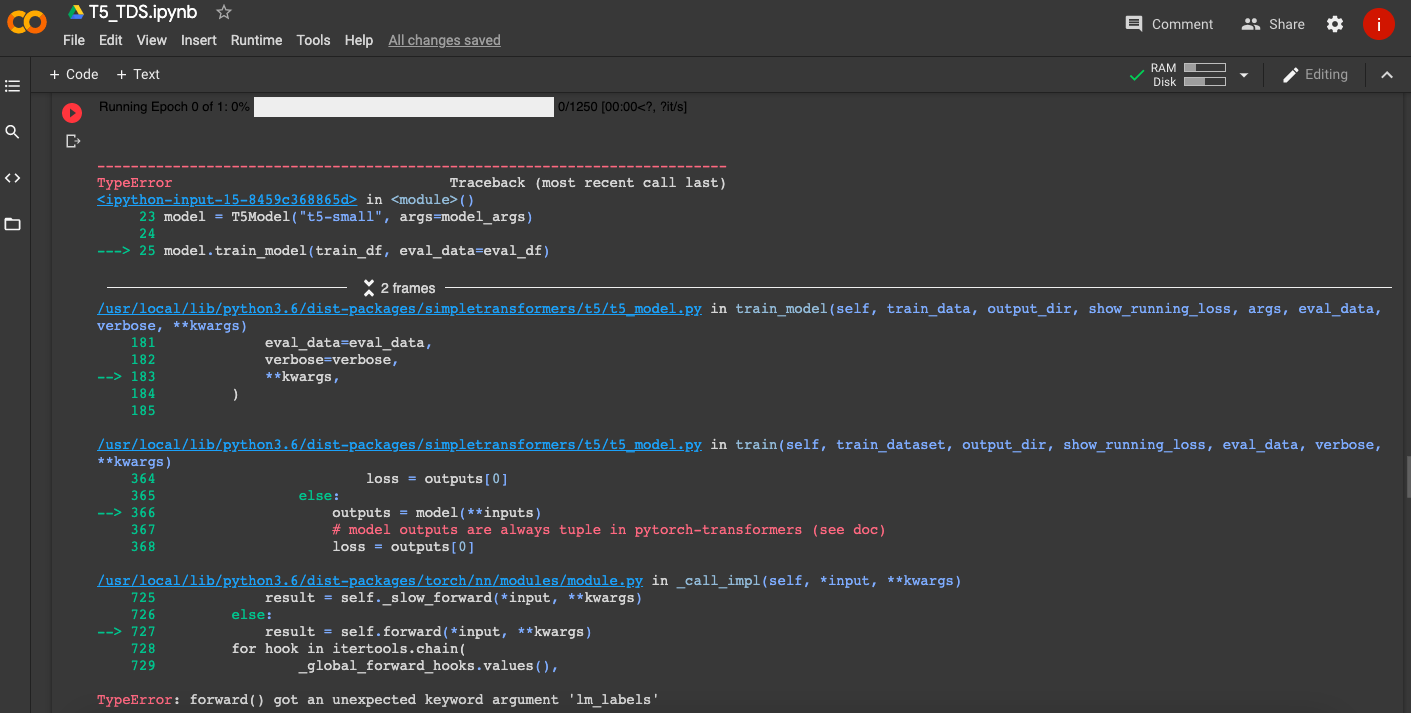
Task: Expand the hidden 2 frames in traceback
Action: tap(398, 286)
